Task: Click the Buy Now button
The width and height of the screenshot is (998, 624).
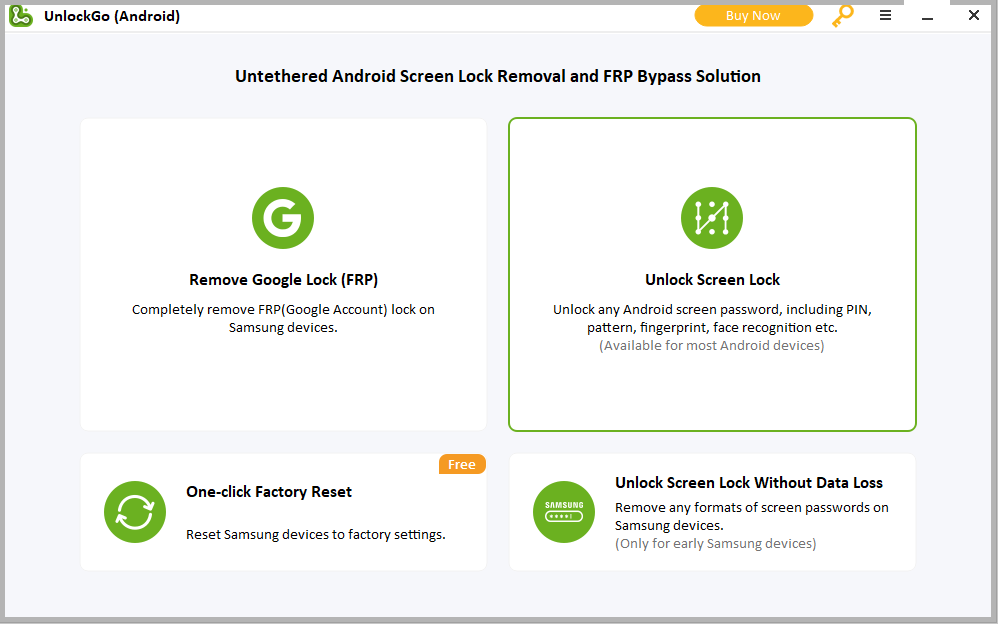Action: 754,15
